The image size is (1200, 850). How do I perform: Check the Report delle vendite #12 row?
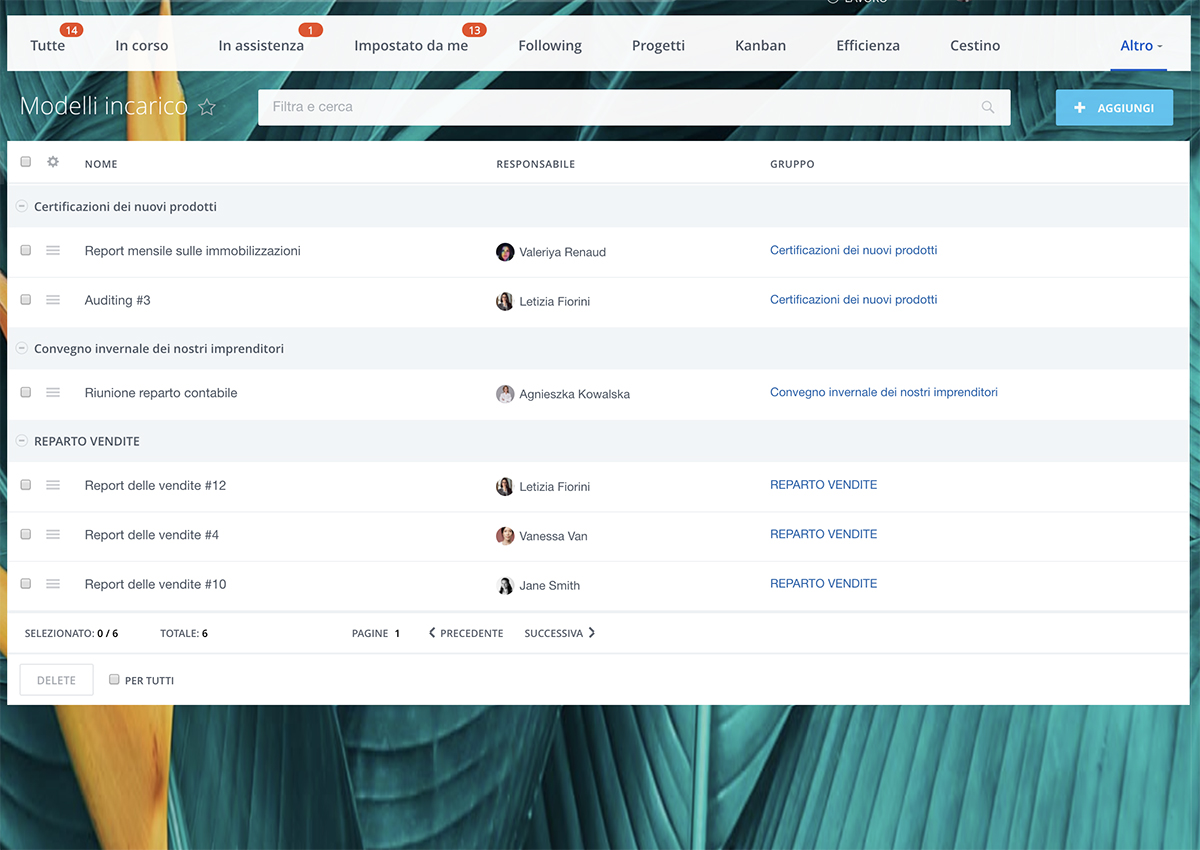tap(26, 484)
